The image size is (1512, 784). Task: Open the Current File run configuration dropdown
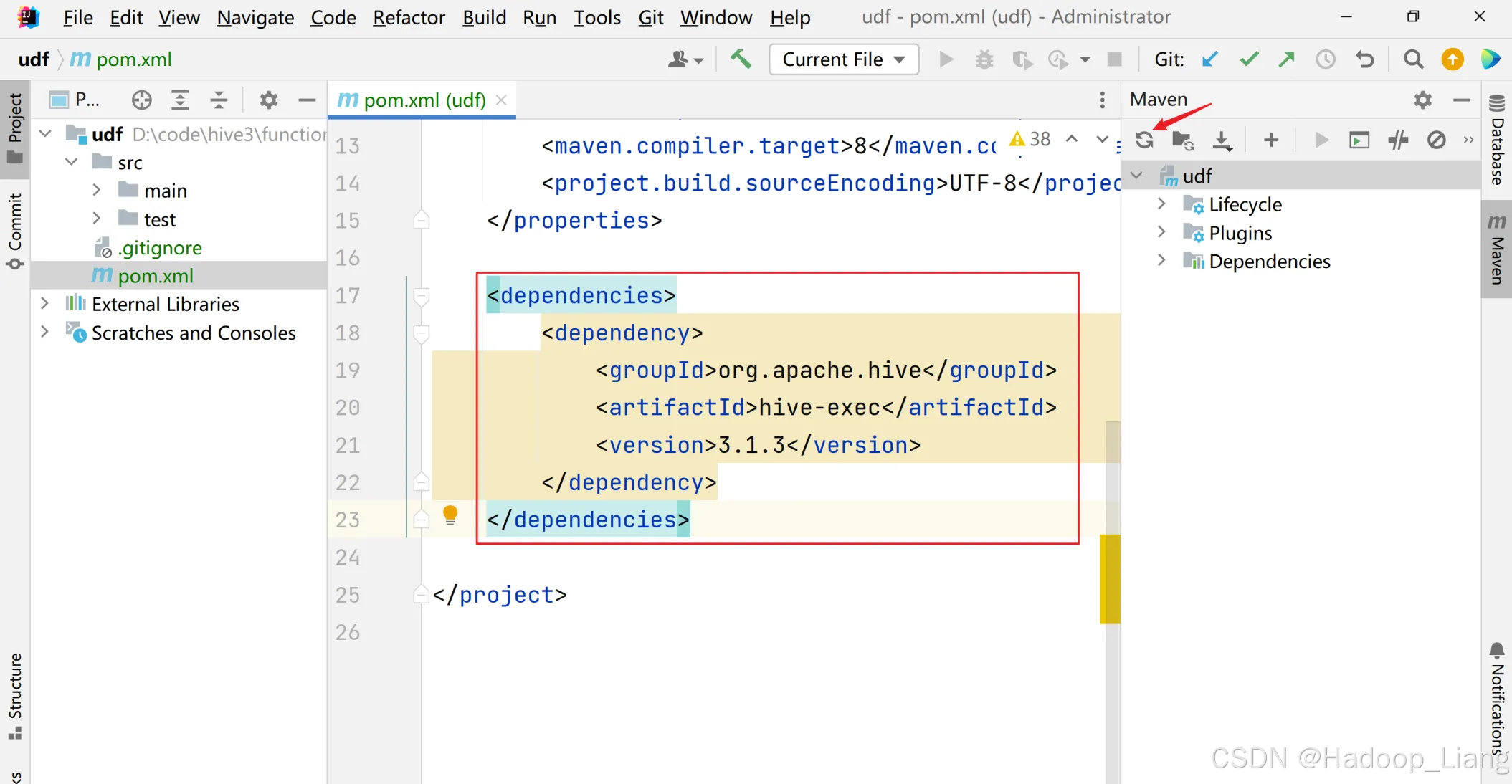[x=843, y=59]
